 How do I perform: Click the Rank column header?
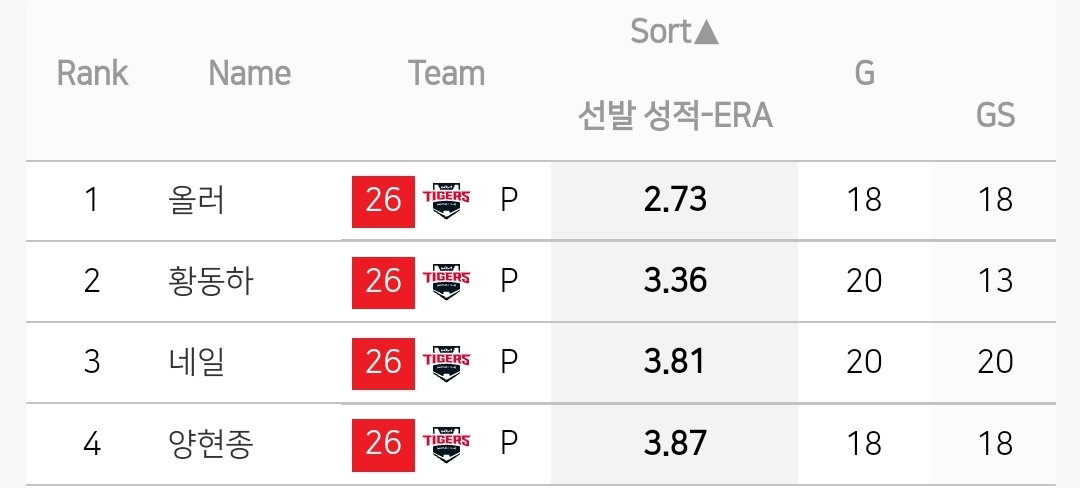coord(92,73)
